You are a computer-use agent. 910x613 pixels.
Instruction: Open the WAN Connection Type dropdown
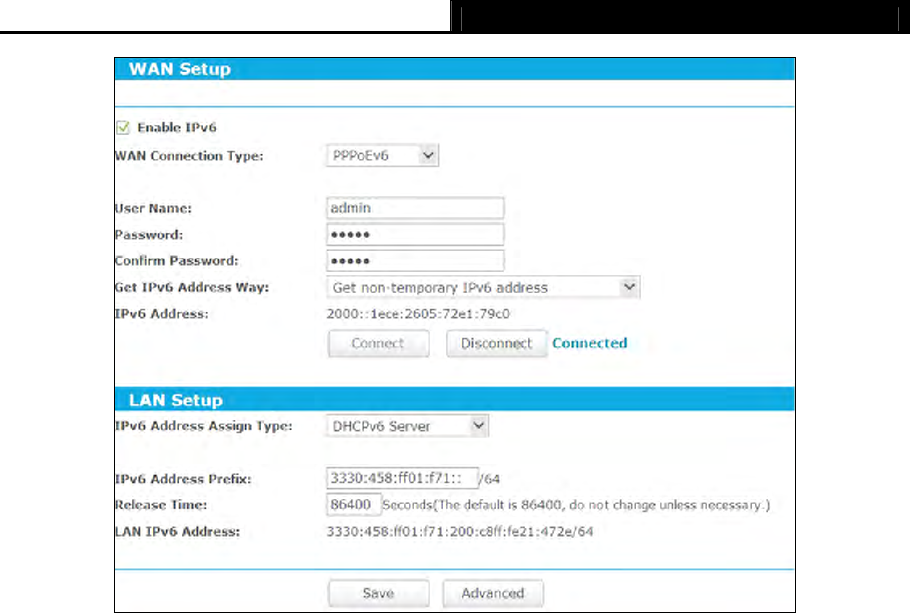point(382,156)
